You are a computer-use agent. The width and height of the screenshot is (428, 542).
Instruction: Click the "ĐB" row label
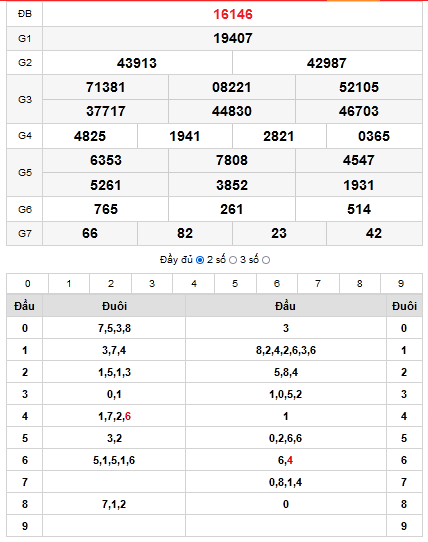(25, 14)
